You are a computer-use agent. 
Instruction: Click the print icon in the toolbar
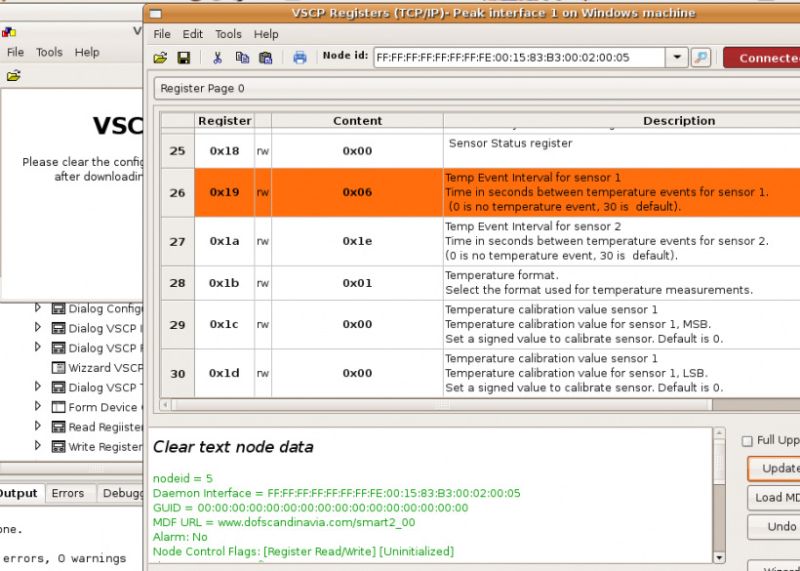pos(300,58)
